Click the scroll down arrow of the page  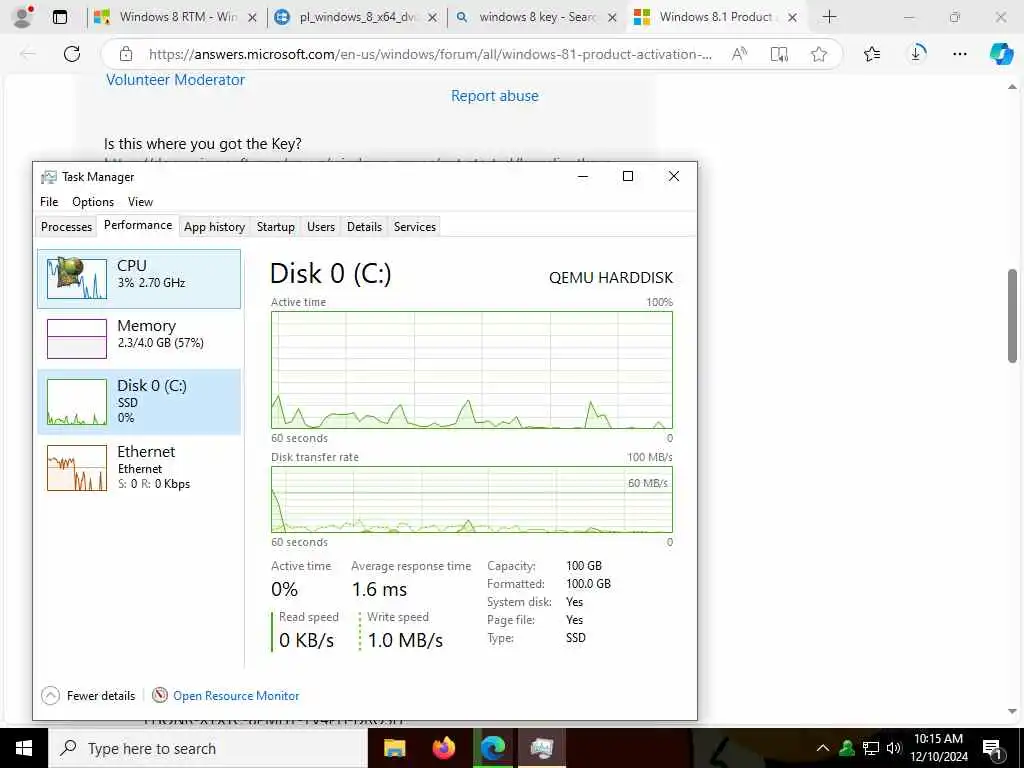click(1012, 711)
